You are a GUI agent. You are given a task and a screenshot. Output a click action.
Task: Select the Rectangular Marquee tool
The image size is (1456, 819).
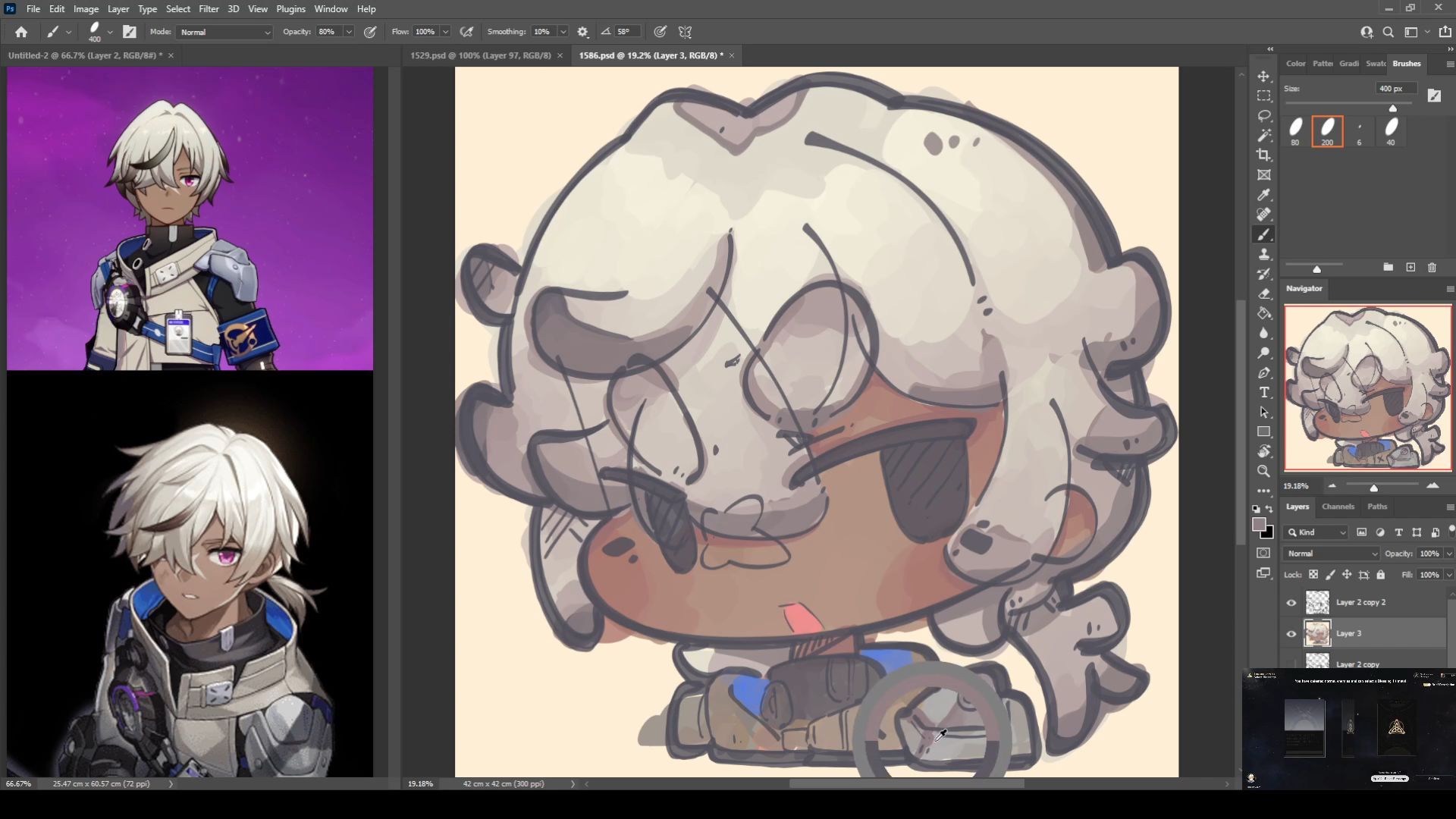pos(1263,96)
